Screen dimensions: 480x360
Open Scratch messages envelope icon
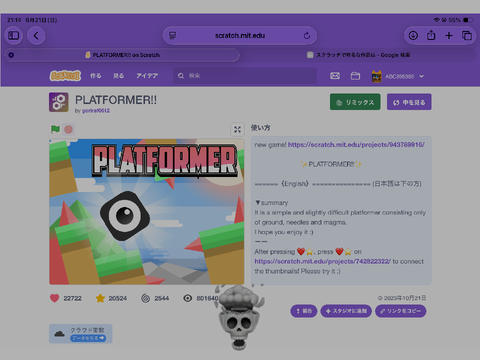point(335,76)
